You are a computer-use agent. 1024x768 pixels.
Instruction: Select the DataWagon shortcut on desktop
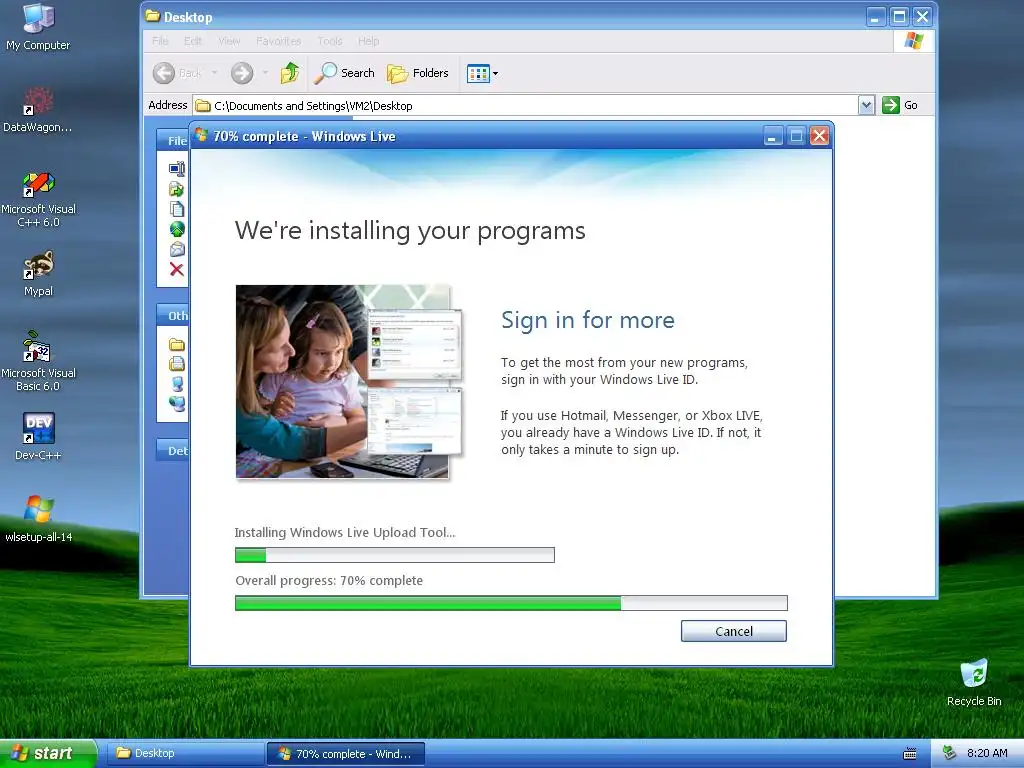38,110
